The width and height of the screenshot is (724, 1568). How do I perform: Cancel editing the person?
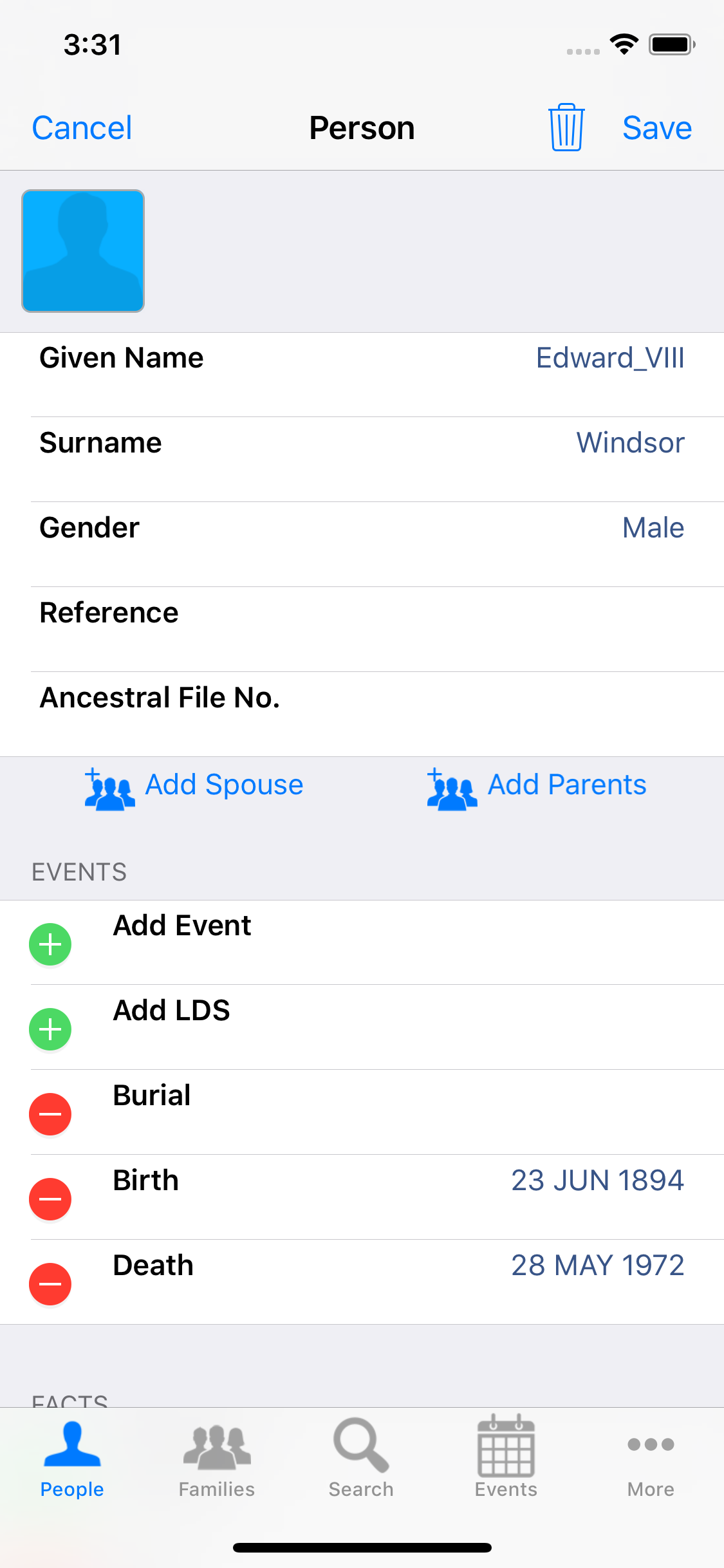point(82,128)
